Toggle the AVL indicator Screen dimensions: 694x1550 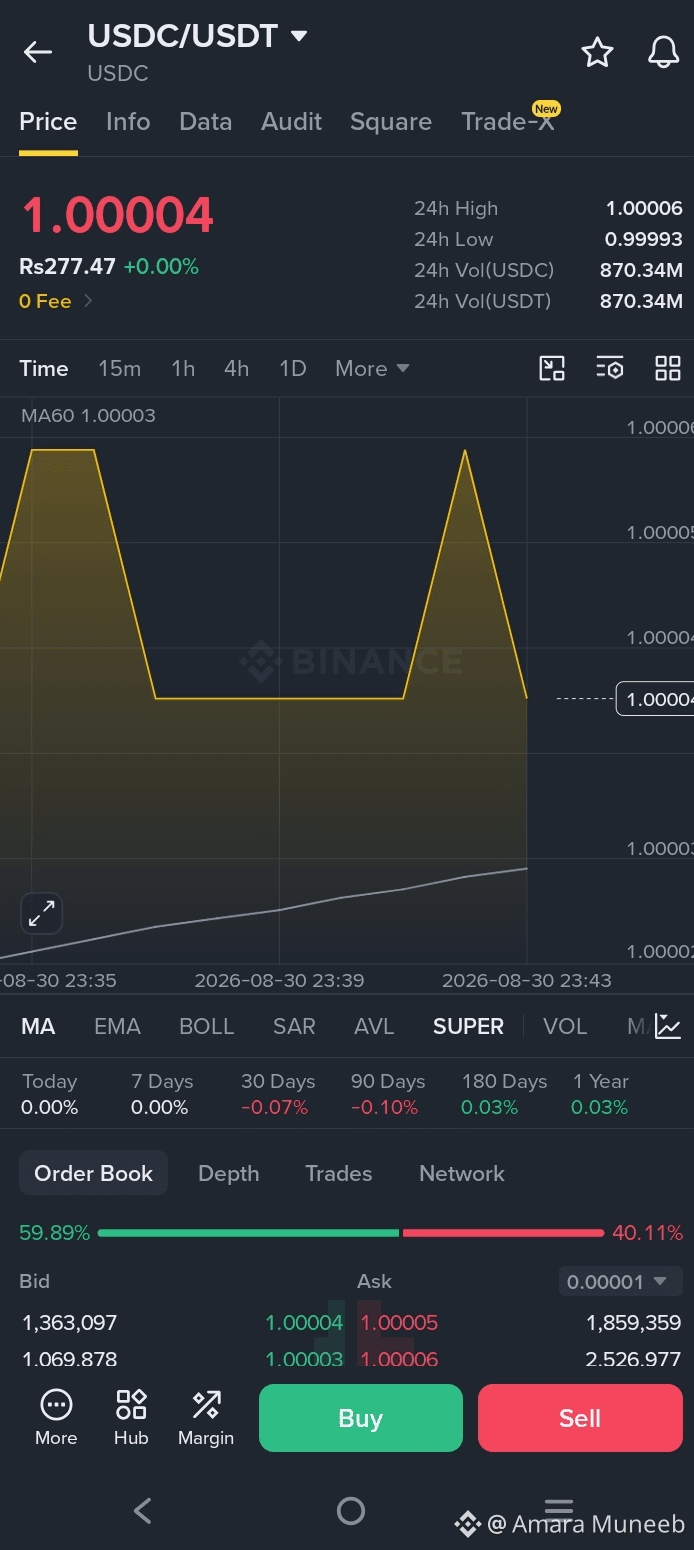pos(374,1026)
